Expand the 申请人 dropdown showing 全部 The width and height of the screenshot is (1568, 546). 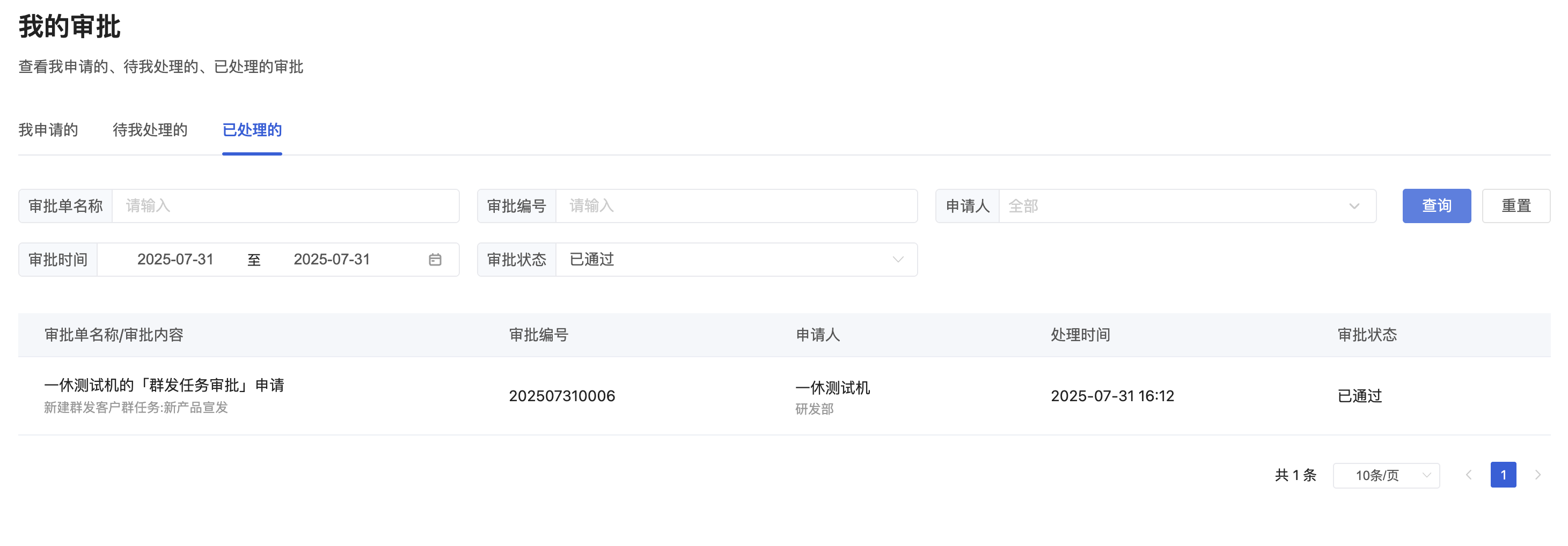(1187, 206)
